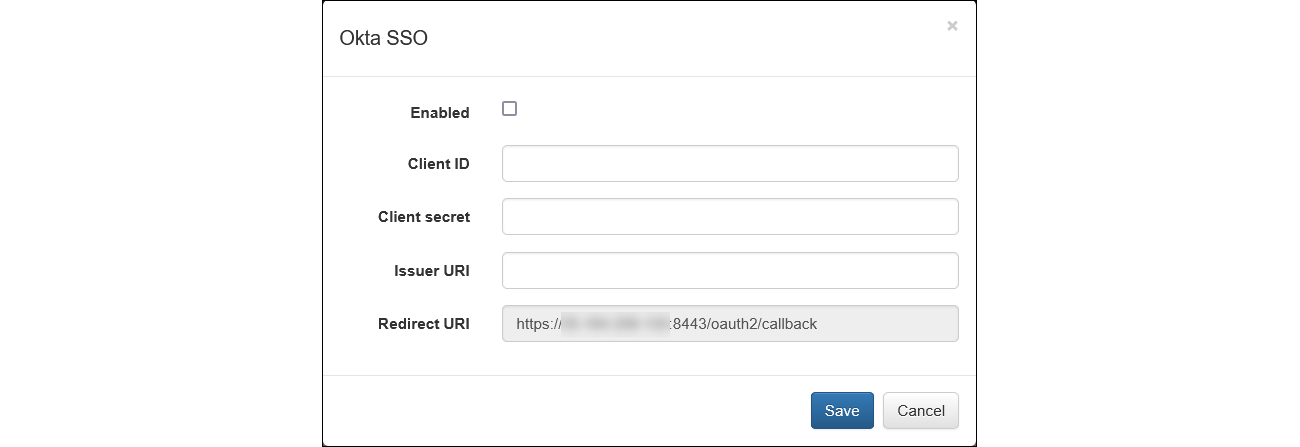Click the blurred host in Redirect URI

(x=615, y=324)
